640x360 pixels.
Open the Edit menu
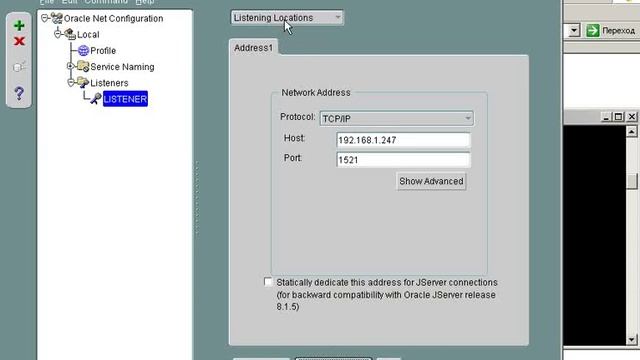click(69, 2)
